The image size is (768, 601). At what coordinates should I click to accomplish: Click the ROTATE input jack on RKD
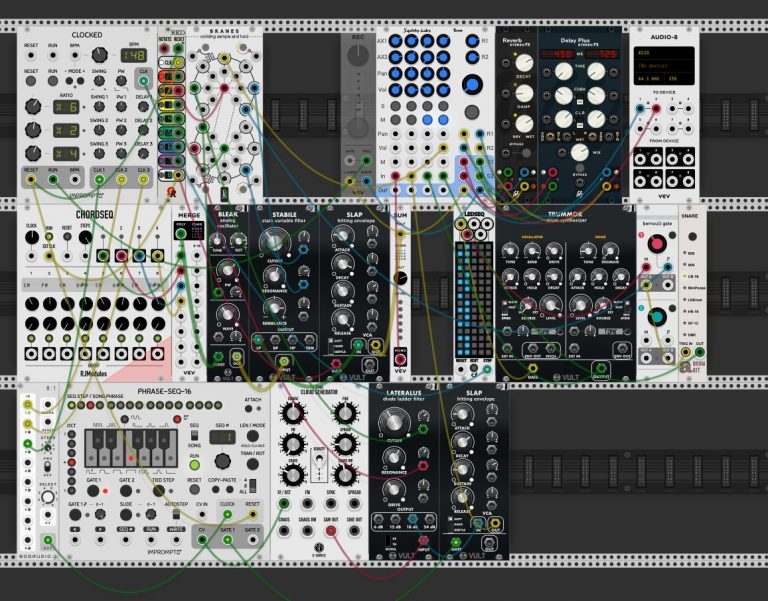pyautogui.click(x=165, y=48)
